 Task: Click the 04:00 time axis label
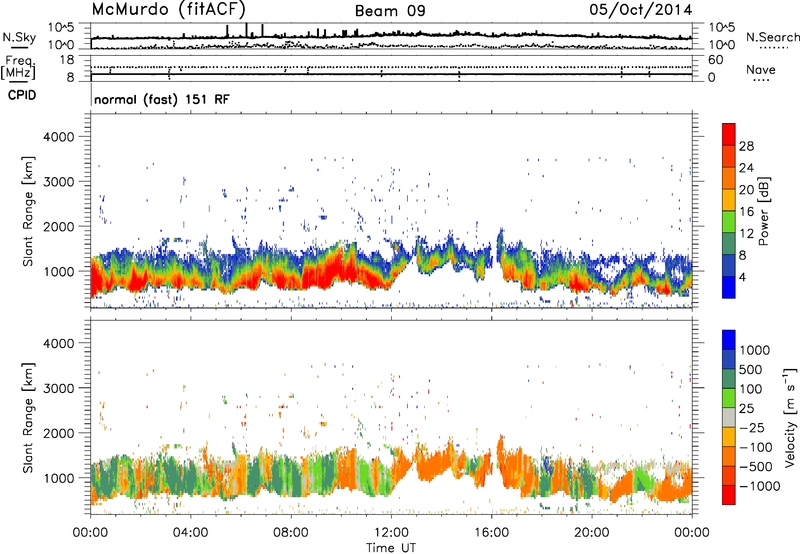tap(191, 532)
